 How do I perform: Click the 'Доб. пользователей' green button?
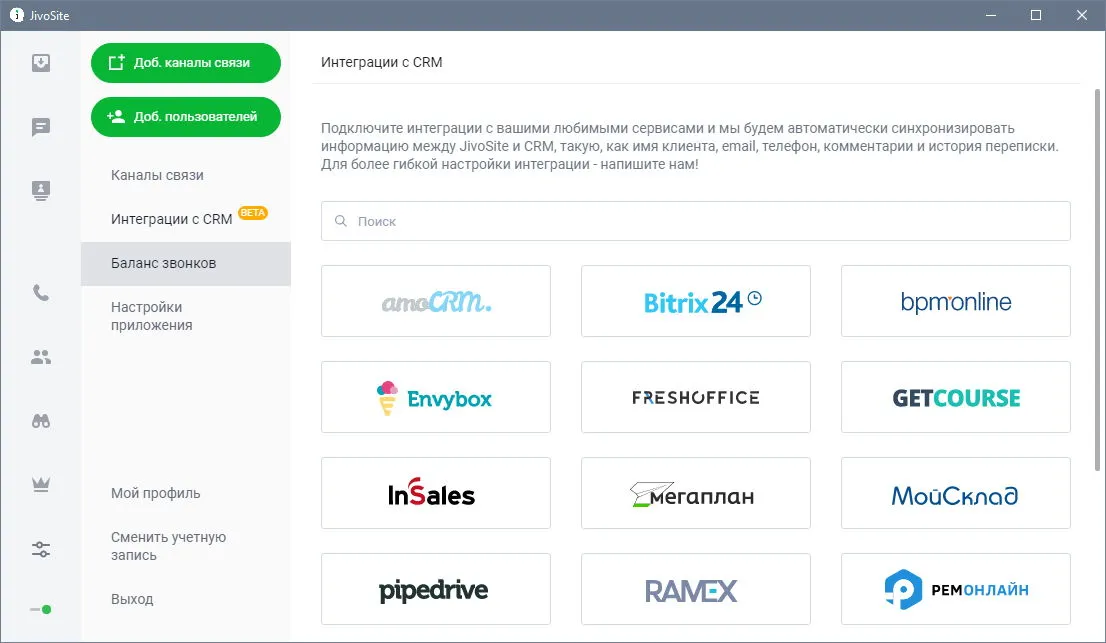click(186, 116)
